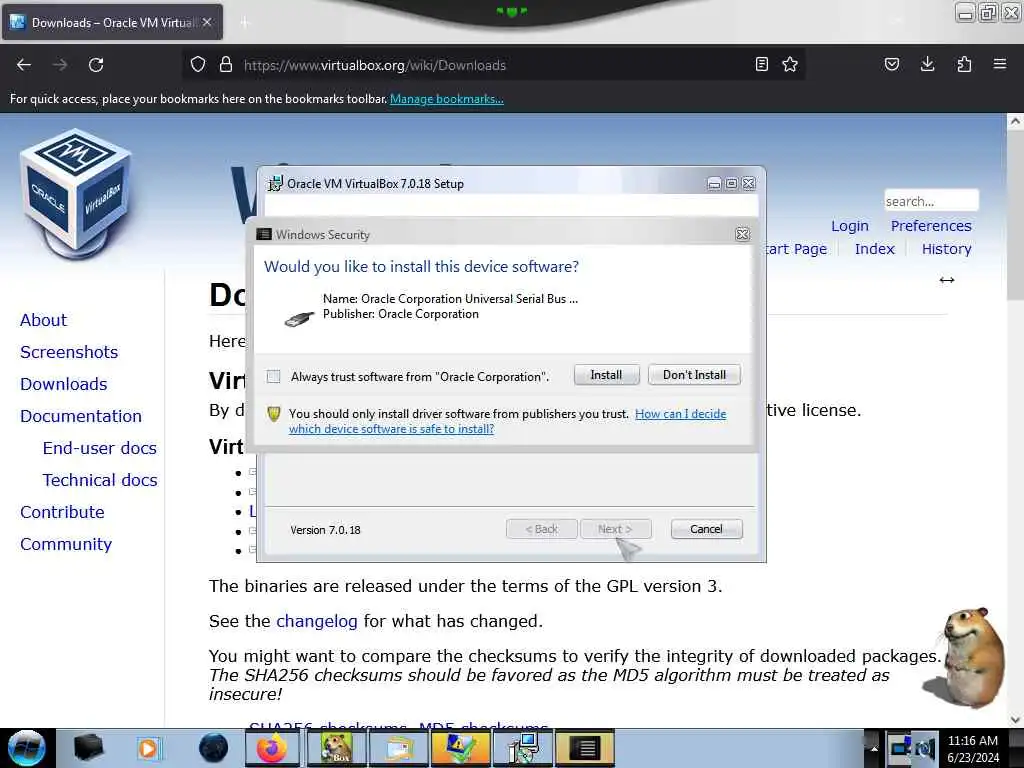Click the VirtualBox cube logo

76,193
